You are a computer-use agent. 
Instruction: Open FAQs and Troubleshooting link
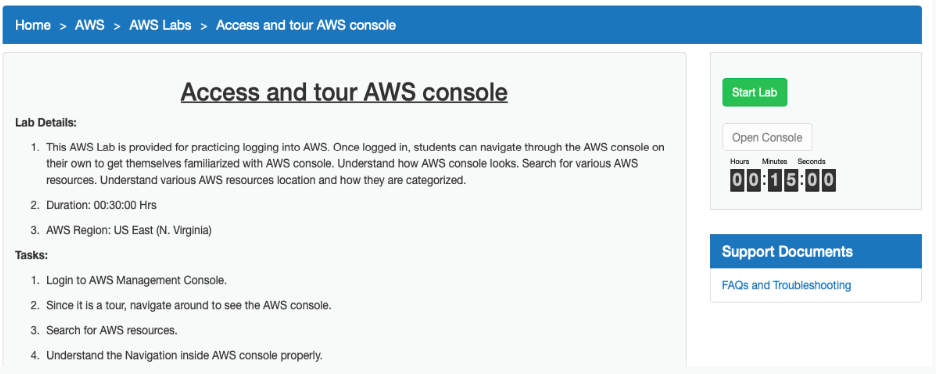tap(786, 285)
